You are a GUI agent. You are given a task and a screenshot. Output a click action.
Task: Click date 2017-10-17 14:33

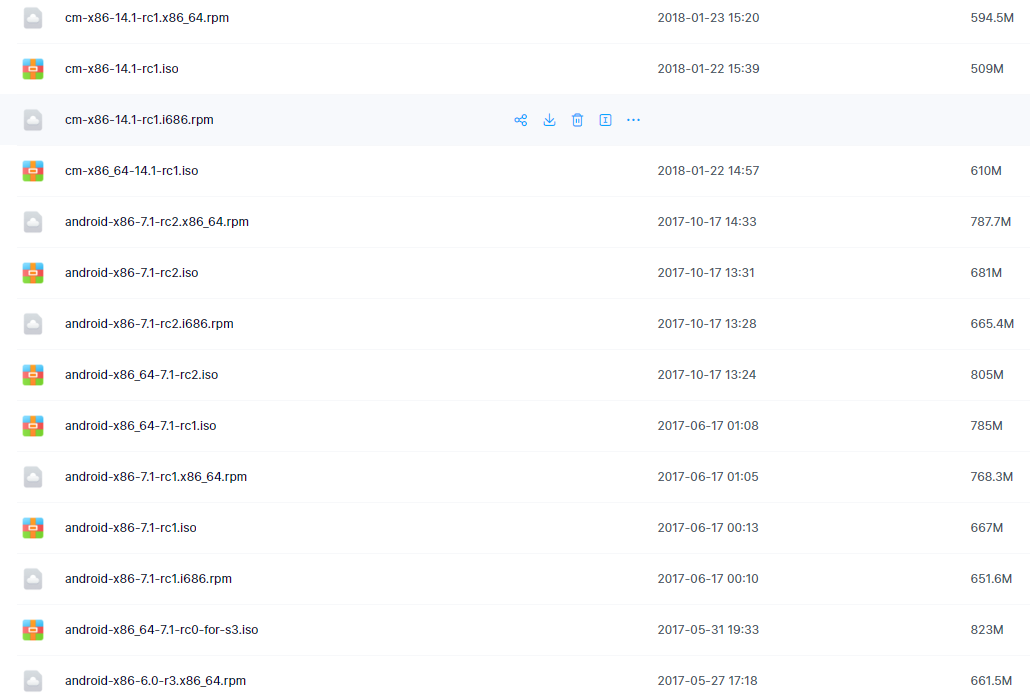(x=707, y=222)
